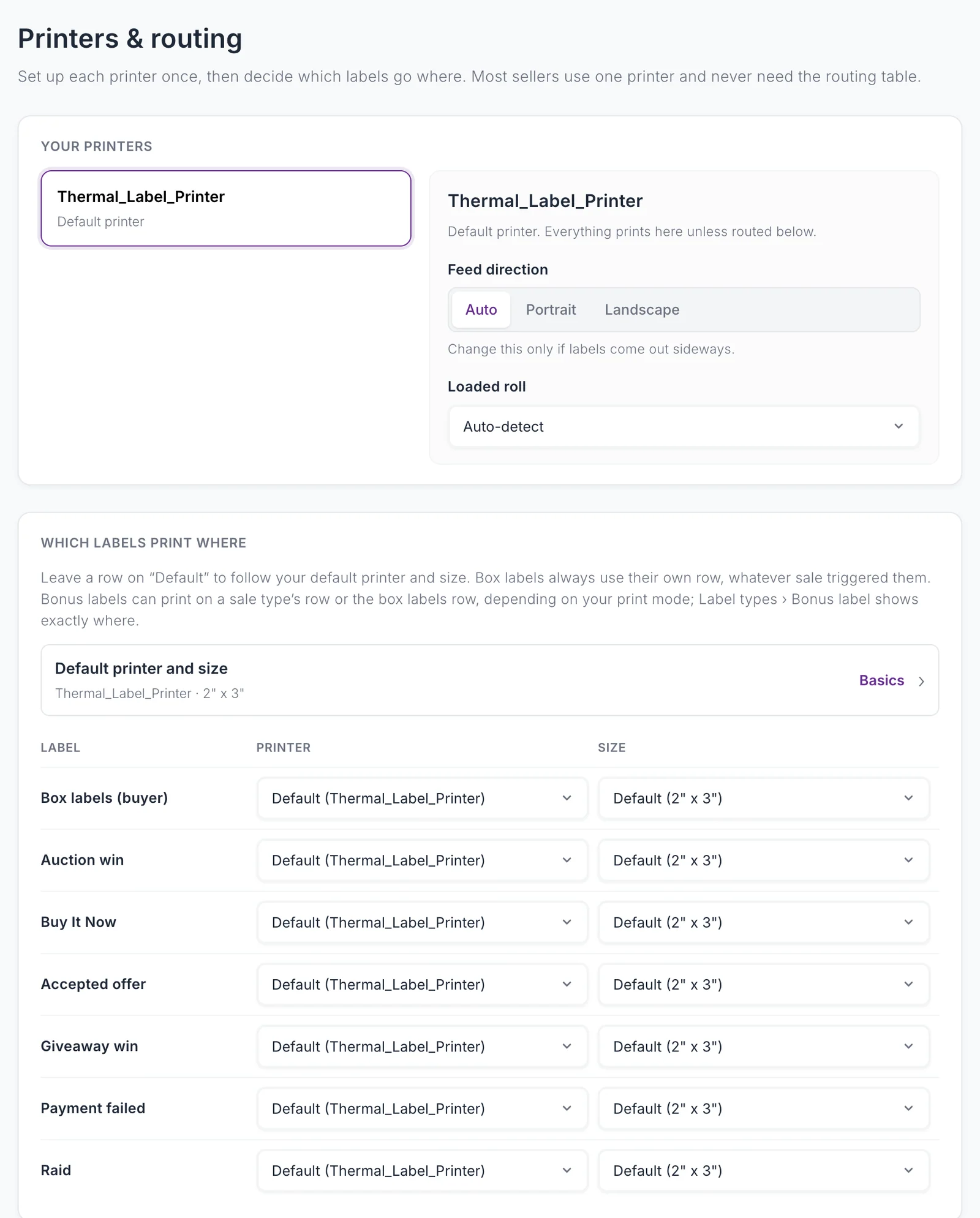Open the printer dropdown for Accepted offer
Image resolution: width=980 pixels, height=1218 pixels.
point(422,985)
